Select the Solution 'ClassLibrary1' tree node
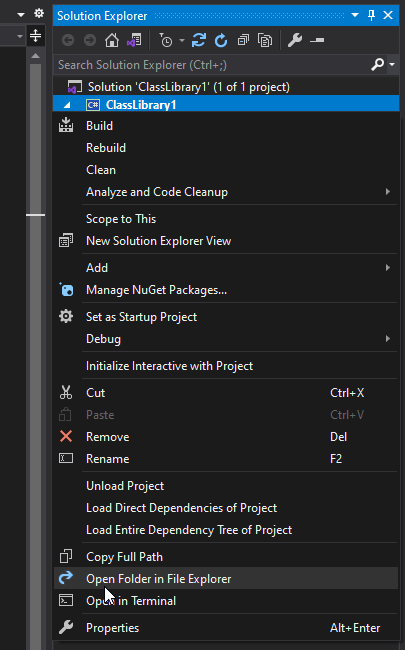 tap(189, 87)
